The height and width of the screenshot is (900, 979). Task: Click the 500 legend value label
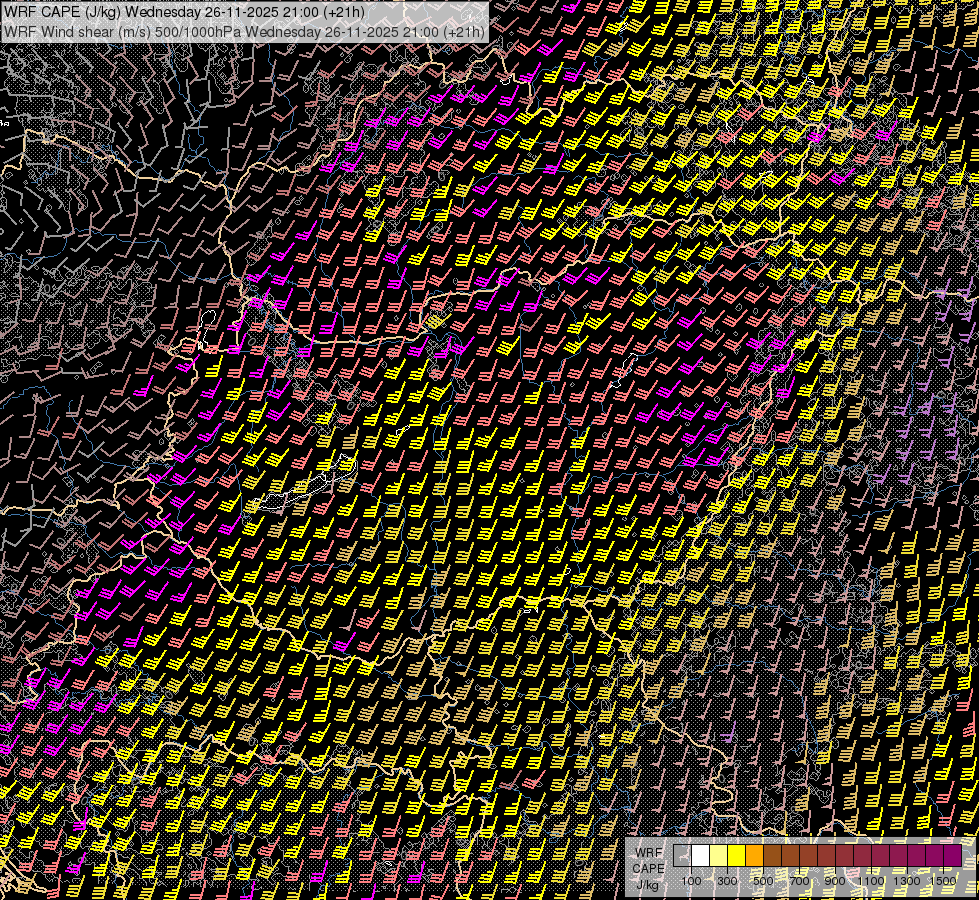click(763, 881)
